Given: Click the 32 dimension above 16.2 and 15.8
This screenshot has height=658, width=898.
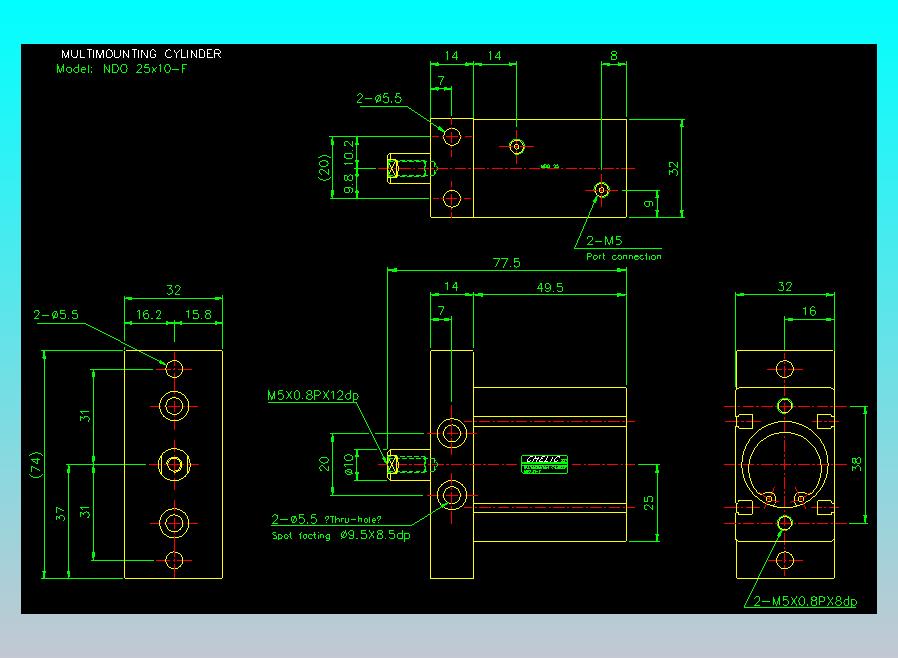Looking at the screenshot, I should [174, 290].
